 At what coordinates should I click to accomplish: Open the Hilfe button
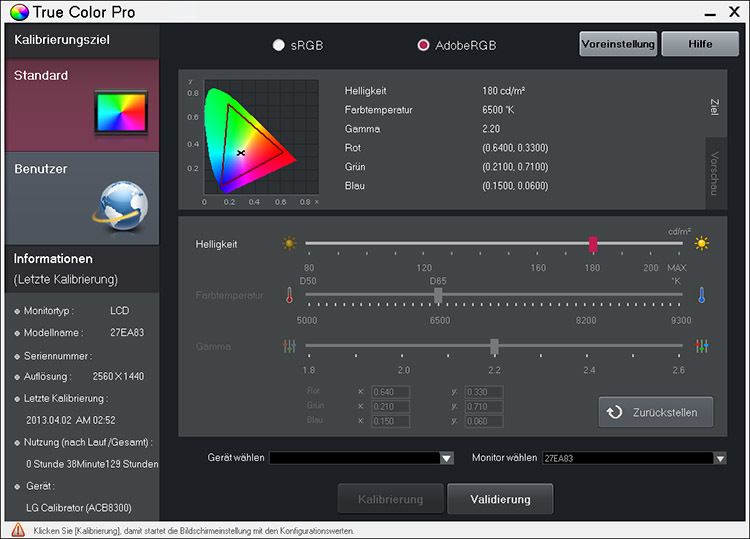click(700, 44)
